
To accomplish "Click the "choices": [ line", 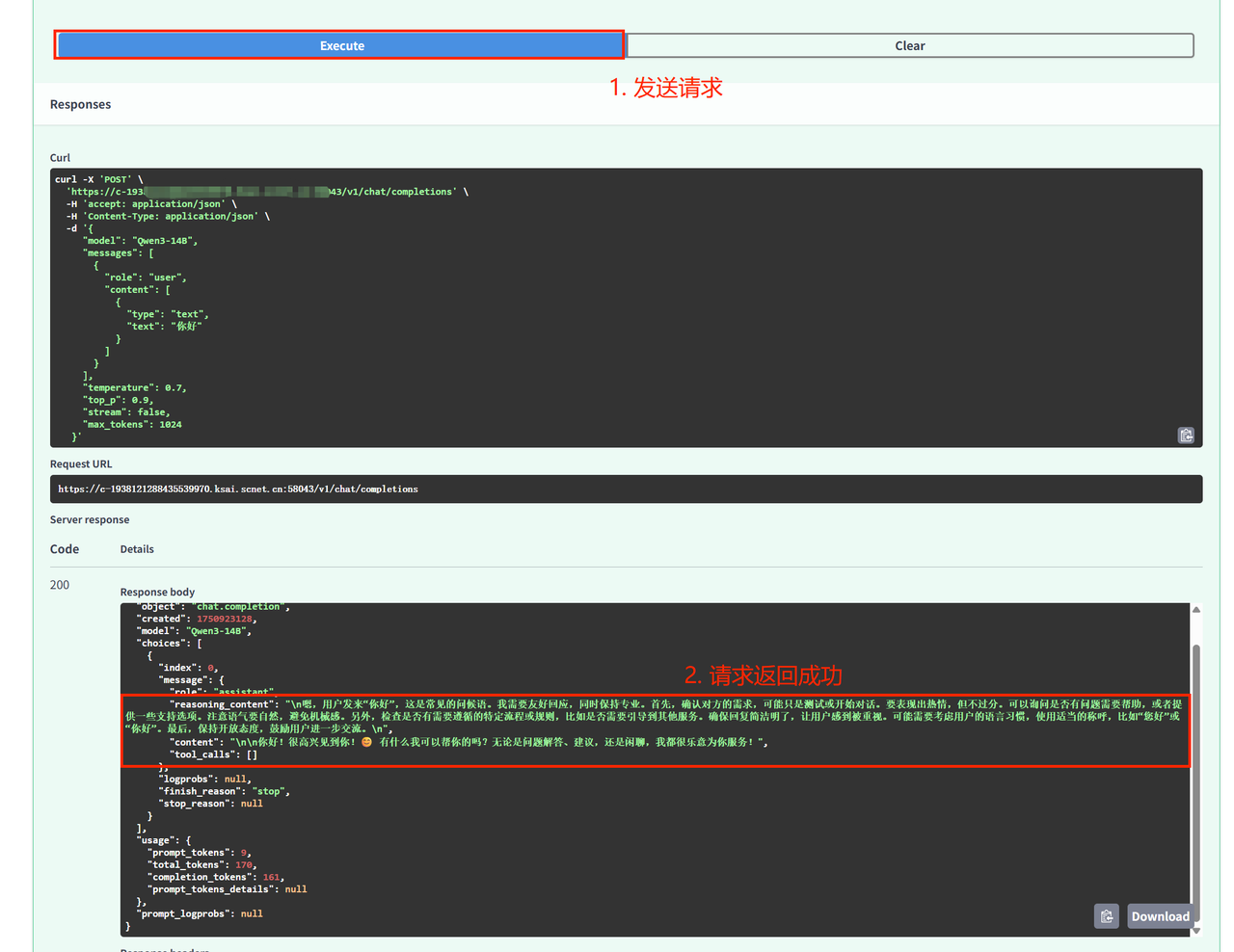I will [170, 643].
